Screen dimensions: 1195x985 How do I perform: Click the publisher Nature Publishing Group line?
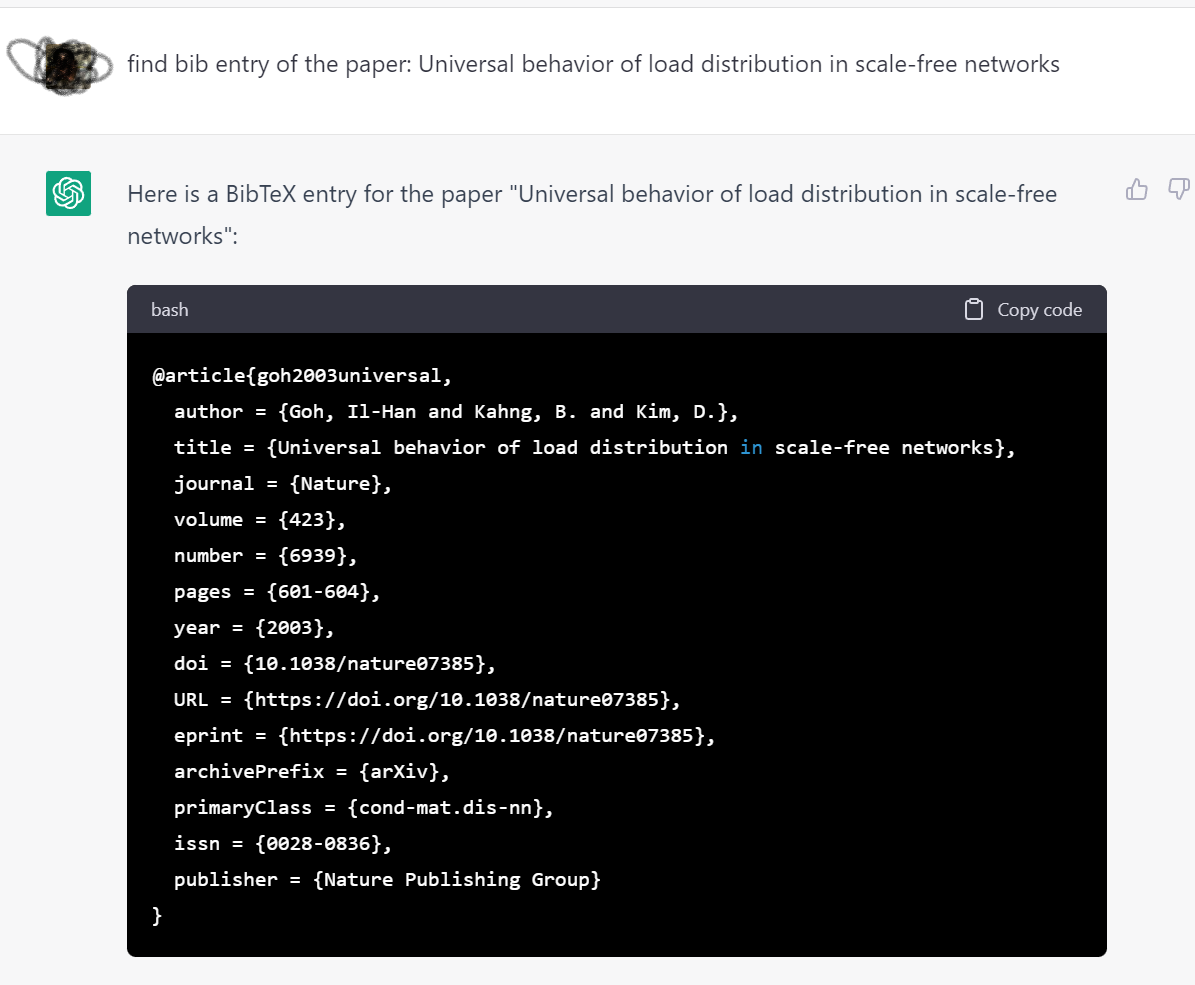(387, 880)
